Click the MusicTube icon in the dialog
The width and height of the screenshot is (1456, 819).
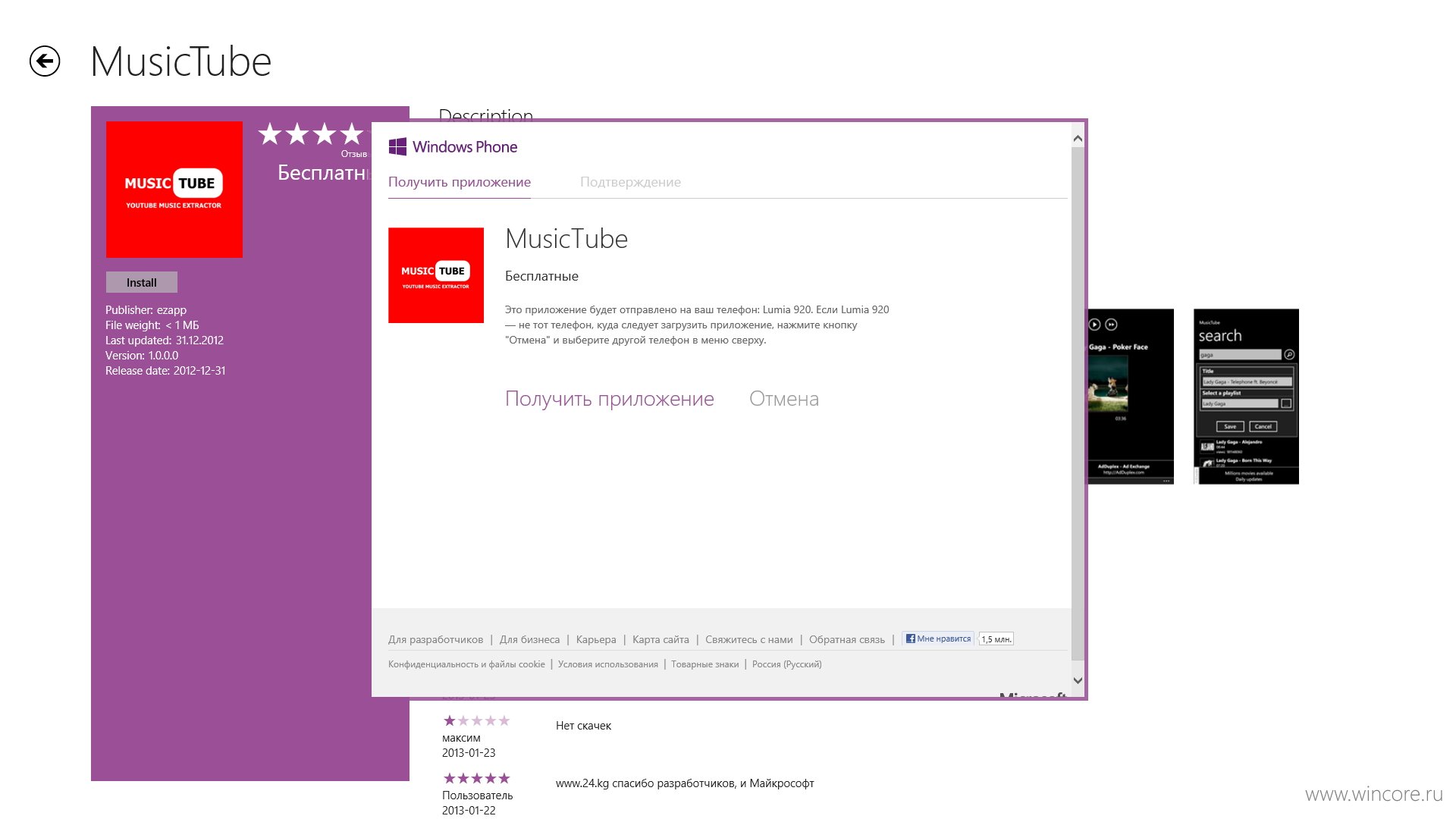[436, 275]
